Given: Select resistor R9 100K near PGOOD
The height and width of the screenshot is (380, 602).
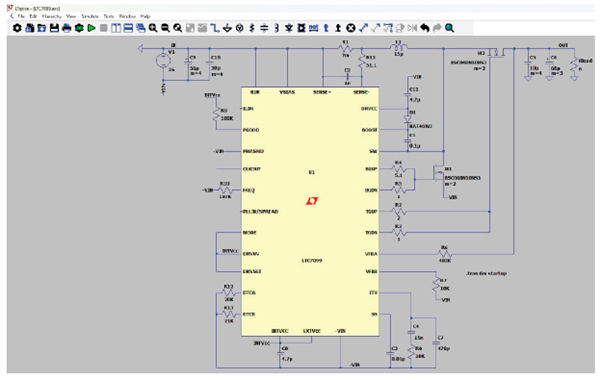Looking at the screenshot, I should point(217,114).
